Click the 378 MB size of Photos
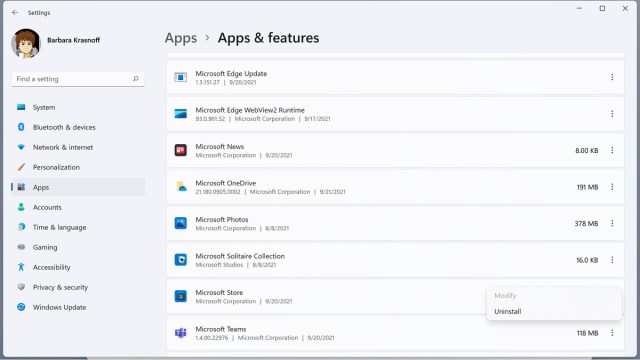The image size is (640, 360). pos(586,224)
